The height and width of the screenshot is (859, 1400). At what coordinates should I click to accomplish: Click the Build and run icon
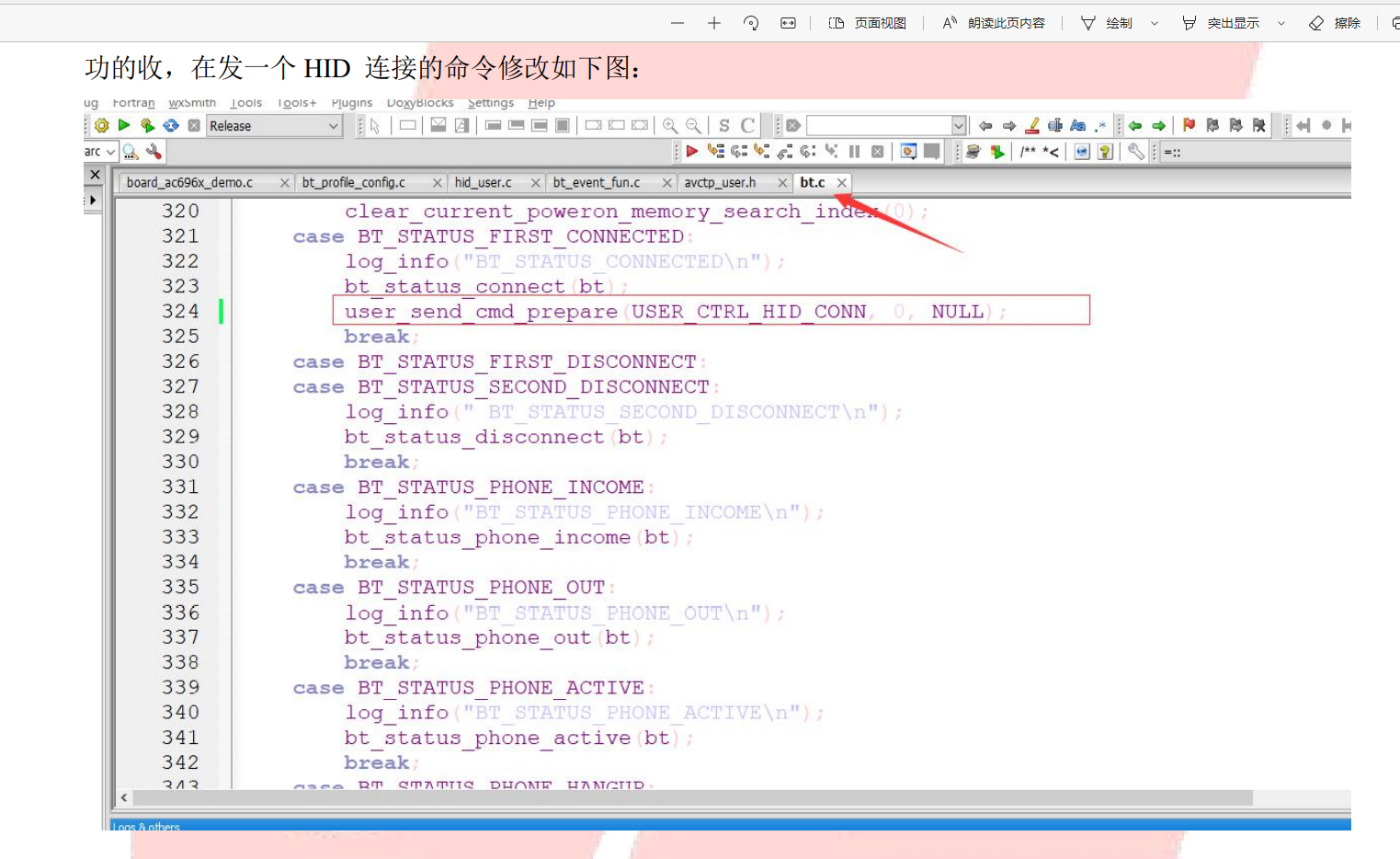pyautogui.click(x=147, y=126)
